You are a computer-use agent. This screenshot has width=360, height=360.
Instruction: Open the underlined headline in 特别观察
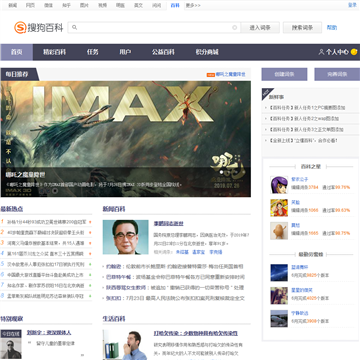(x=49, y=332)
